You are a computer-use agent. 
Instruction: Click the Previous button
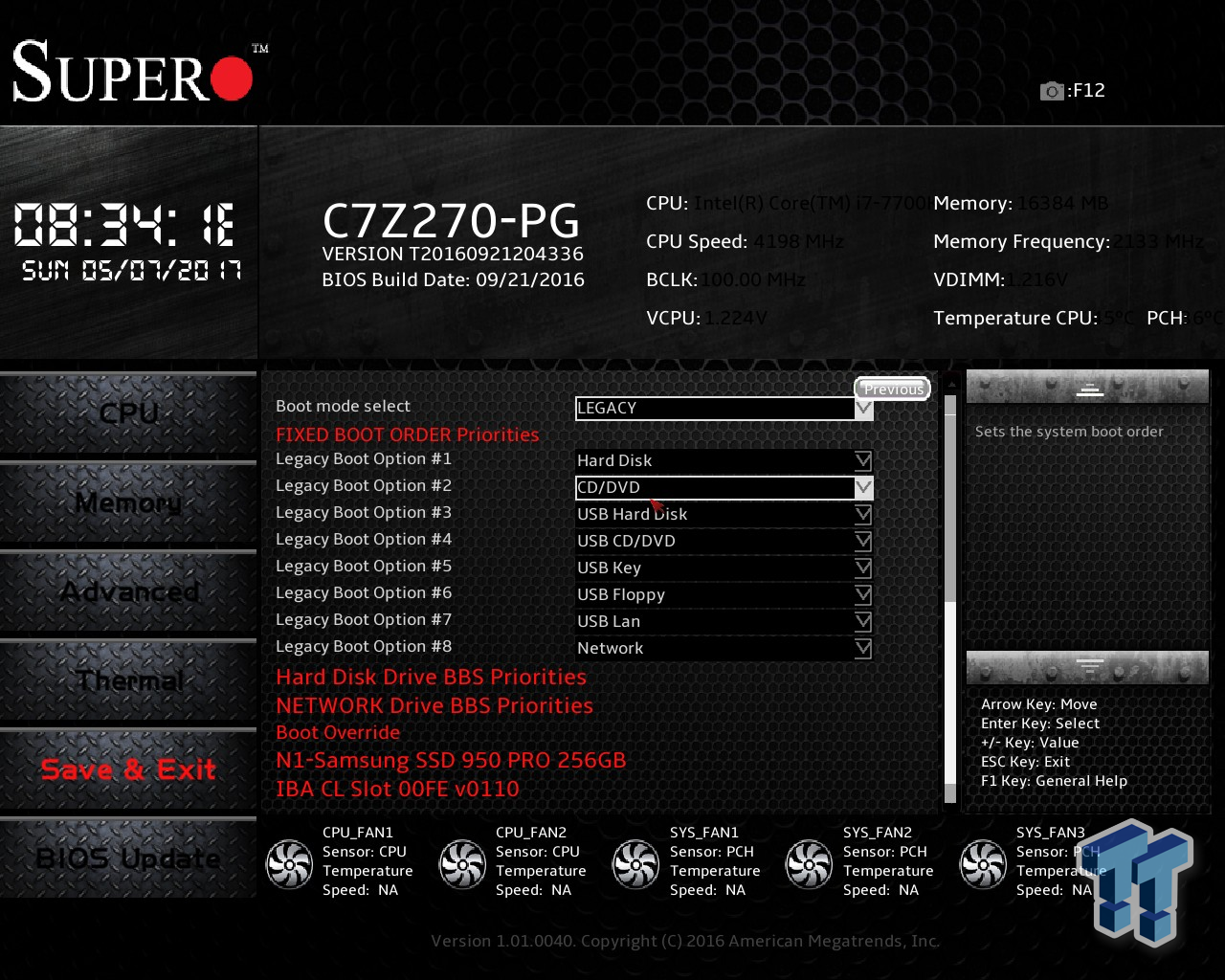click(892, 389)
